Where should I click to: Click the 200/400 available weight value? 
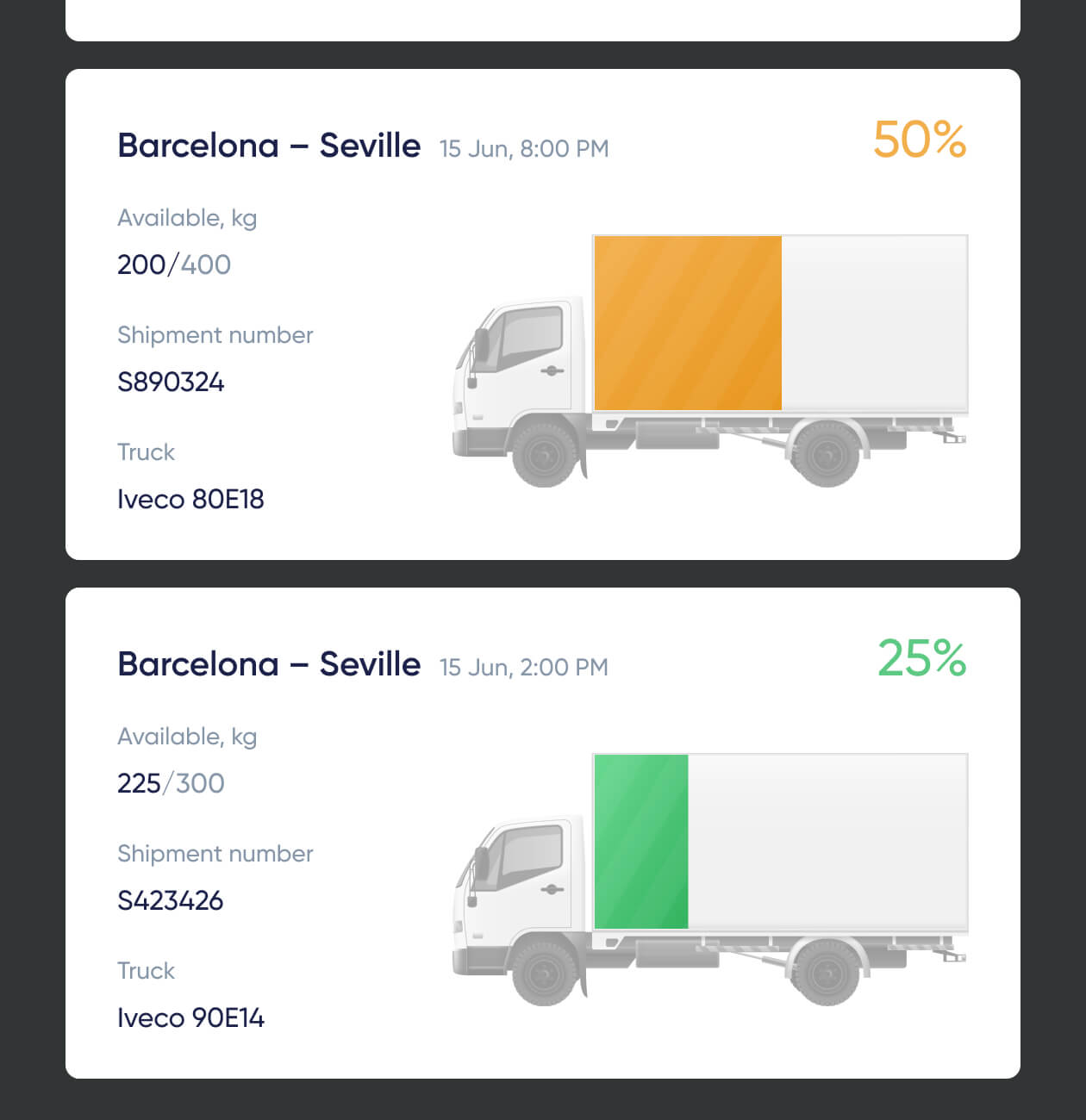pos(173,264)
